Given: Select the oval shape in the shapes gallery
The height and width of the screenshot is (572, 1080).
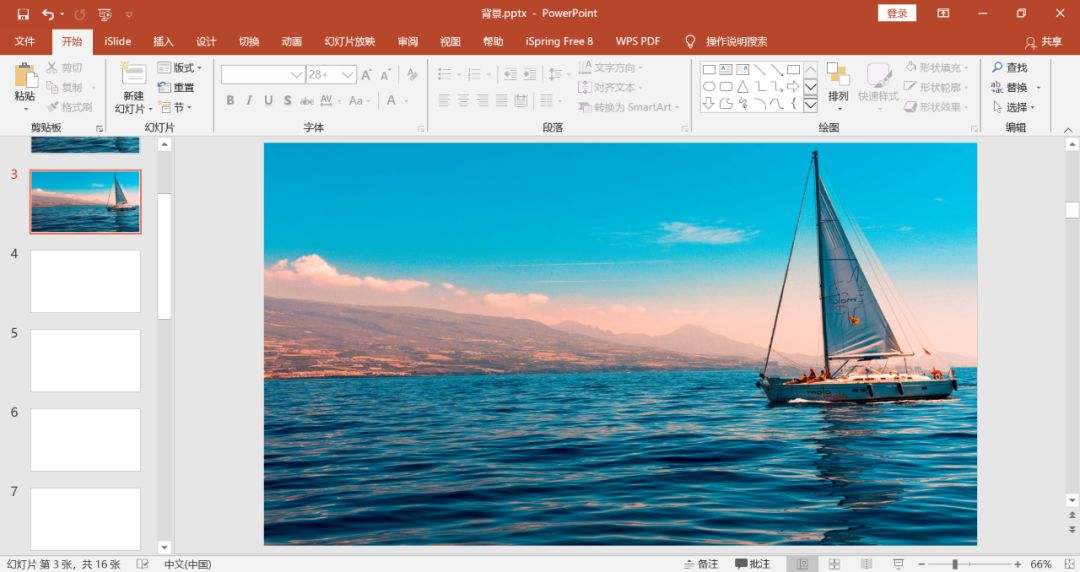Looking at the screenshot, I should pyautogui.click(x=709, y=86).
